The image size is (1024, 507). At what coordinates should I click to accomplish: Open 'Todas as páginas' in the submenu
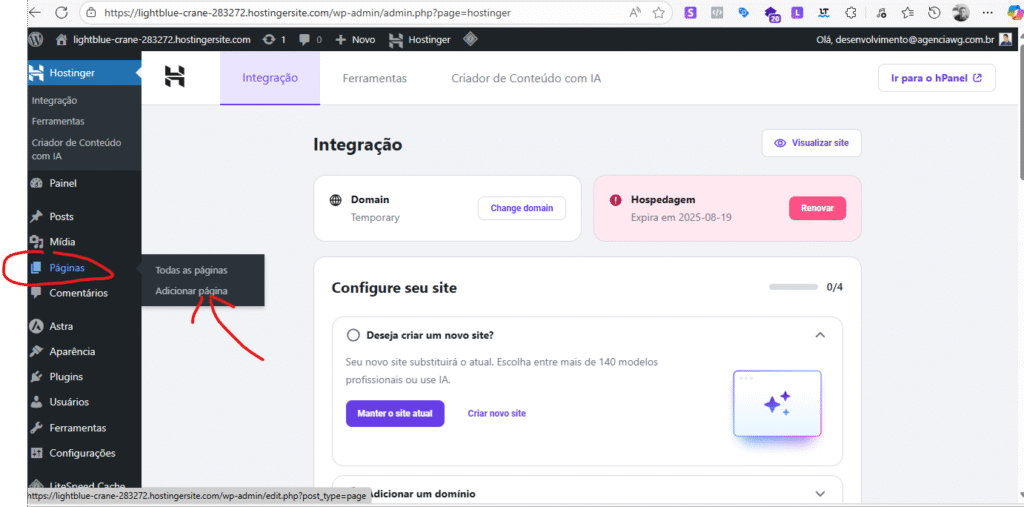click(x=191, y=270)
